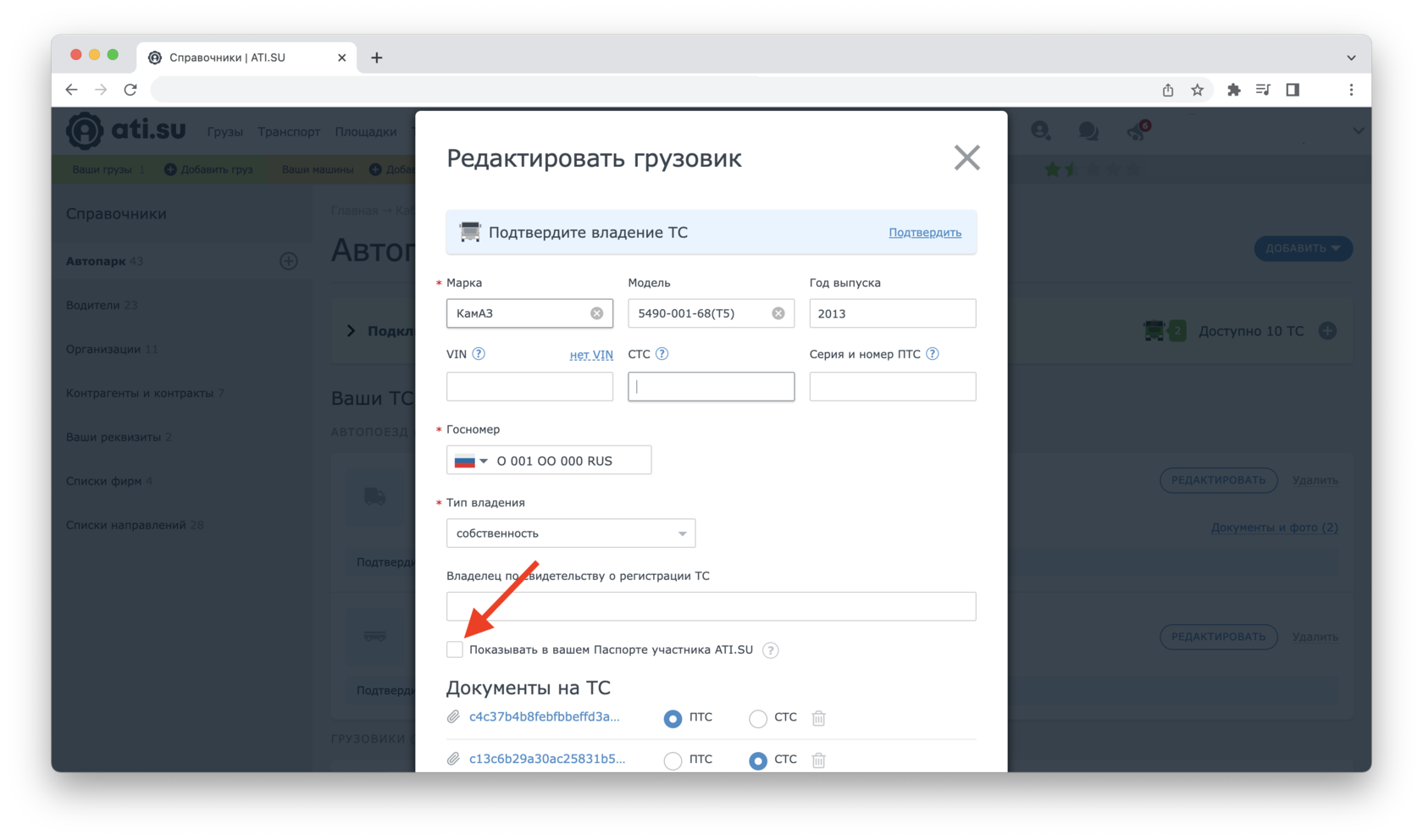The width and height of the screenshot is (1423, 840).
Task: Click paperclip icon of c13c6b29a document
Action: tap(453, 759)
